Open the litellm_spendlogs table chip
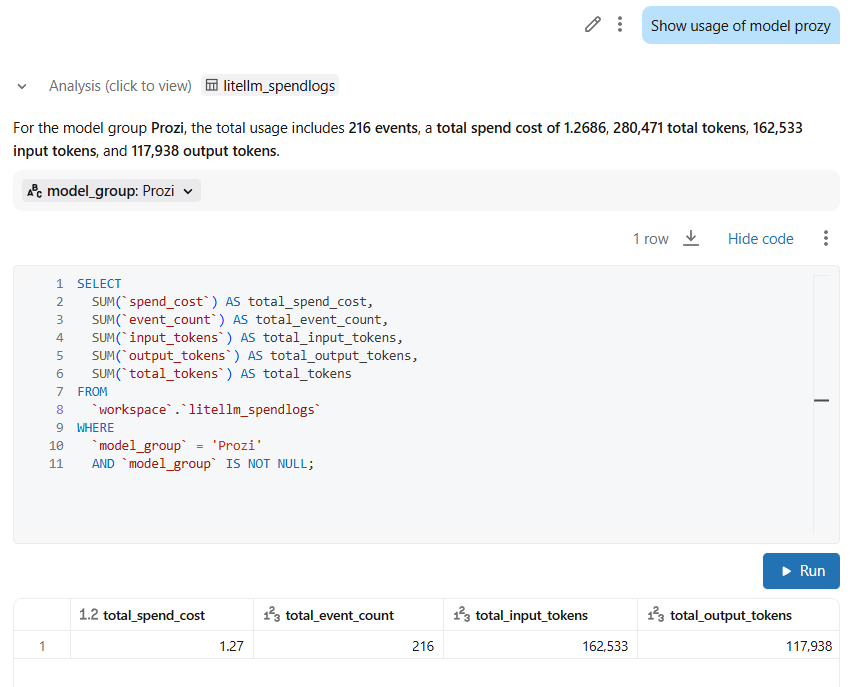 coord(270,86)
